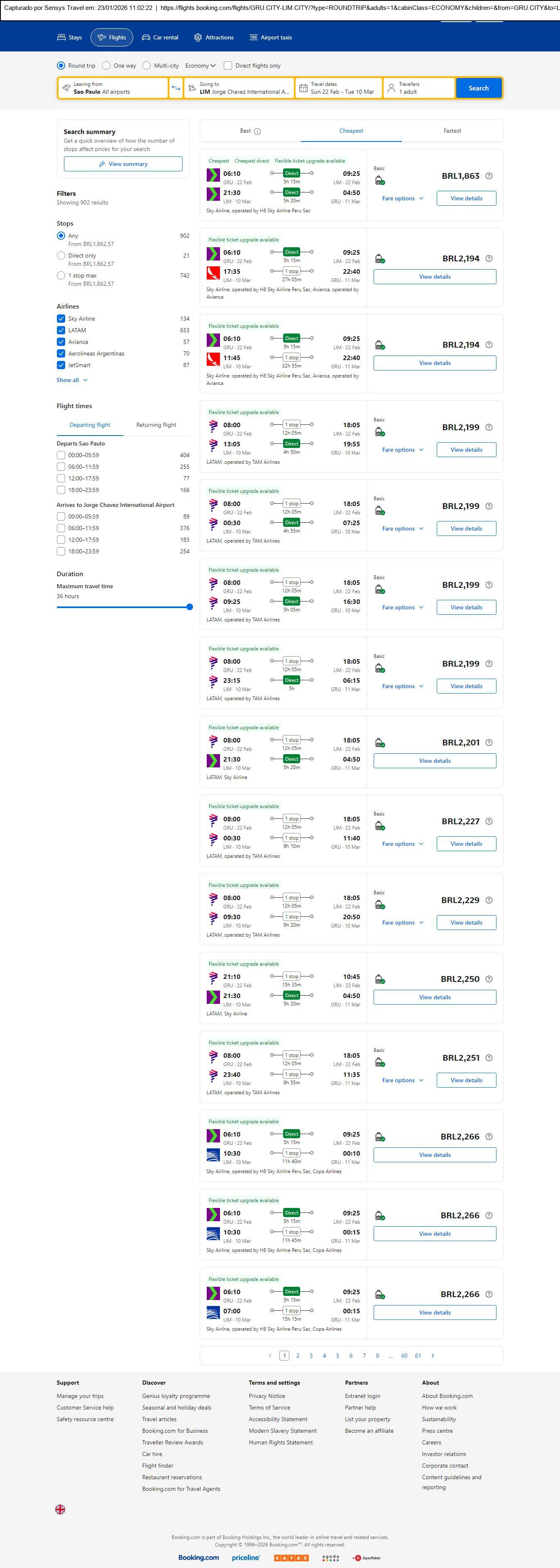Adjust the Maximum travel time slider handle
560x1568 pixels.
pos(190,607)
